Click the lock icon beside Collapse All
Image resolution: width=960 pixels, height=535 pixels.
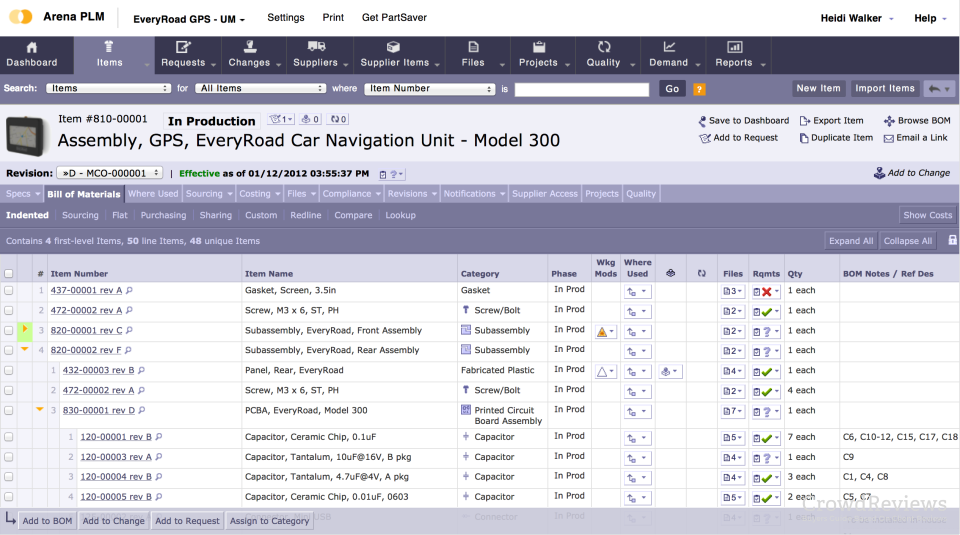[x=952, y=241]
